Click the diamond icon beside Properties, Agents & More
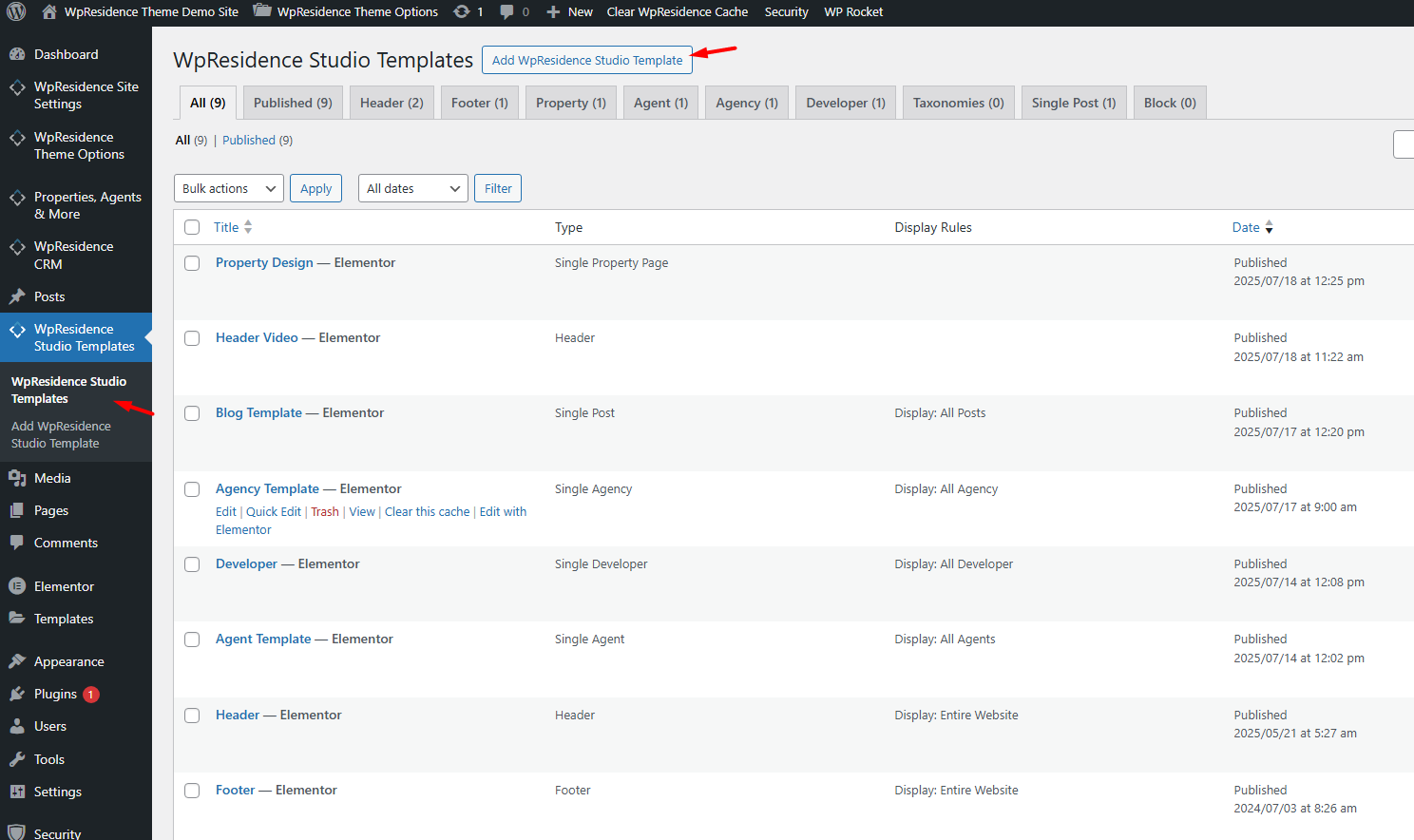 coord(17,198)
